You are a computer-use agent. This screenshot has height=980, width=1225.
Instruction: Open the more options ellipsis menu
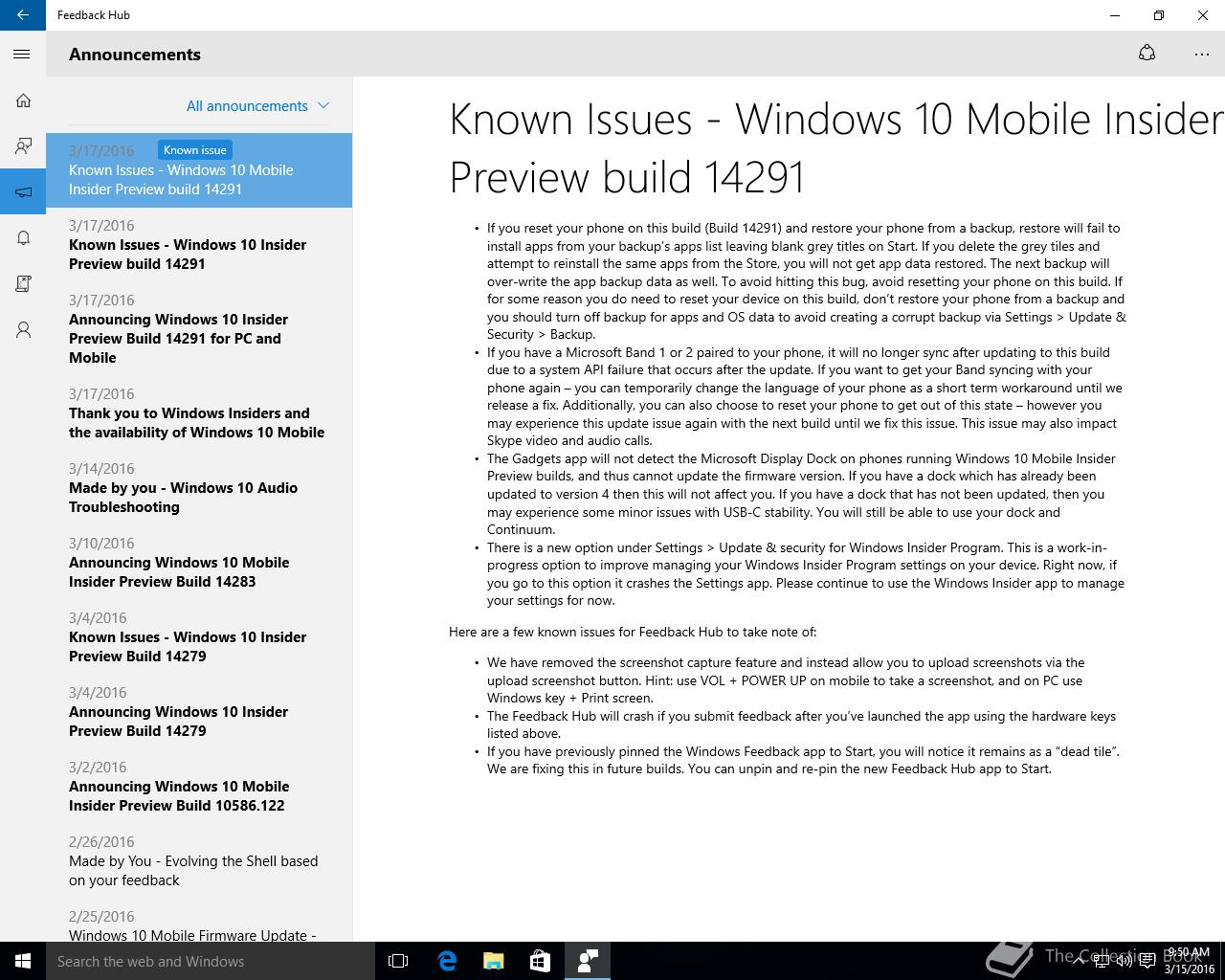point(1202,55)
